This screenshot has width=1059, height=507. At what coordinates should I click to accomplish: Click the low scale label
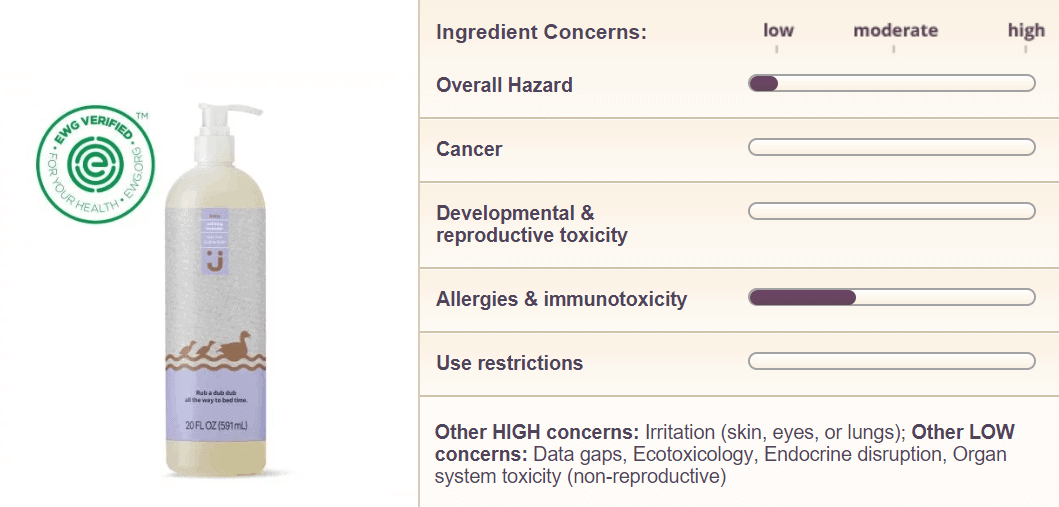(778, 30)
